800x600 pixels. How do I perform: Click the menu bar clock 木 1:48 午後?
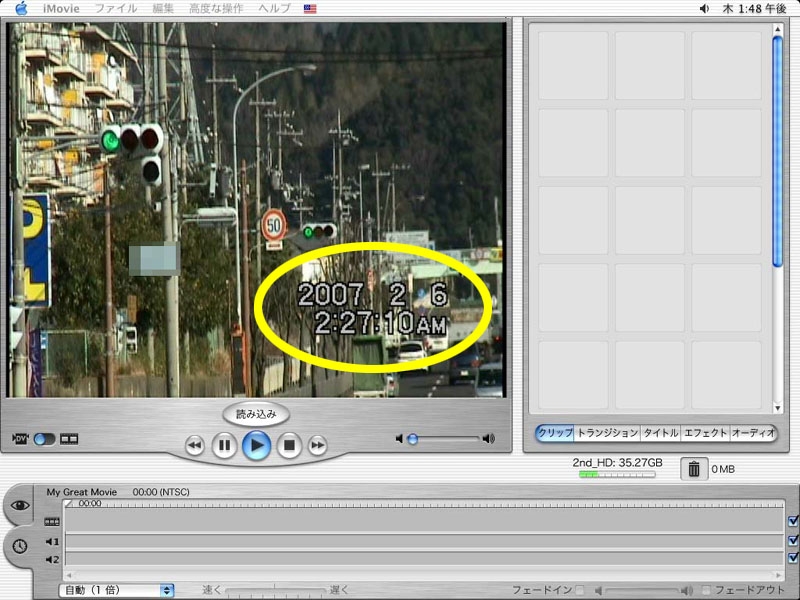[754, 8]
